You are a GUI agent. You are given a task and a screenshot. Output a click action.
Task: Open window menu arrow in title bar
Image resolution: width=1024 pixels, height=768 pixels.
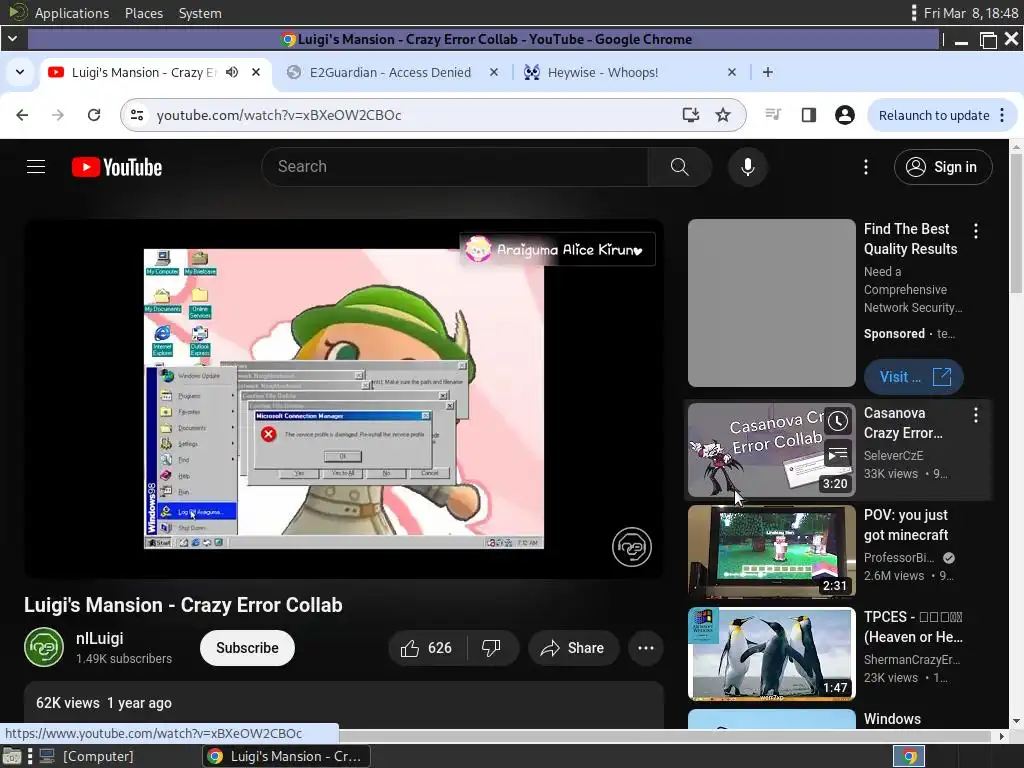coord(12,39)
